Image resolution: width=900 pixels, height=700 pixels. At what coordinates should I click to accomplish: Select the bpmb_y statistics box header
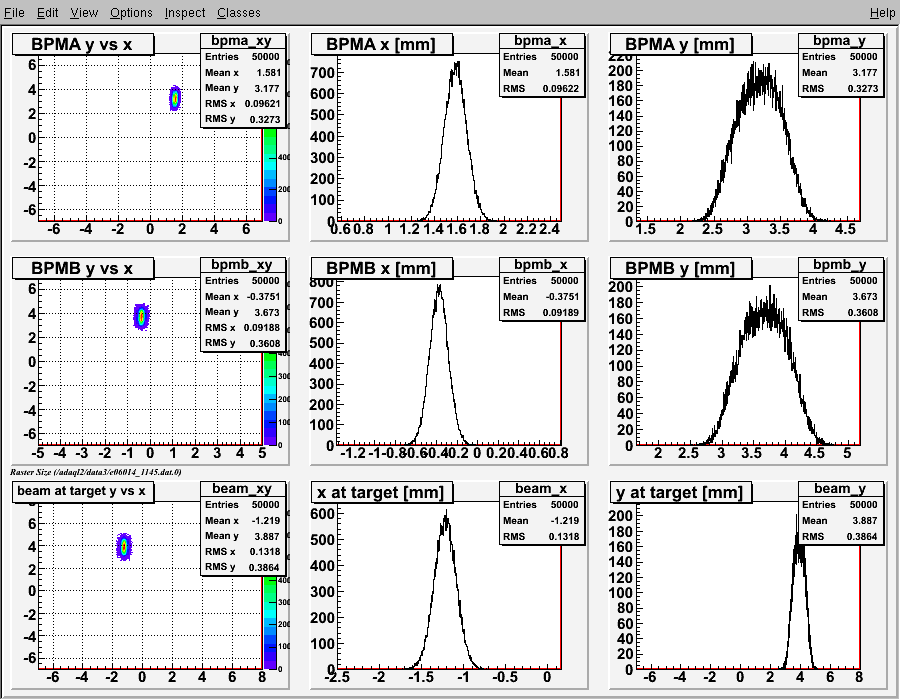[840, 265]
